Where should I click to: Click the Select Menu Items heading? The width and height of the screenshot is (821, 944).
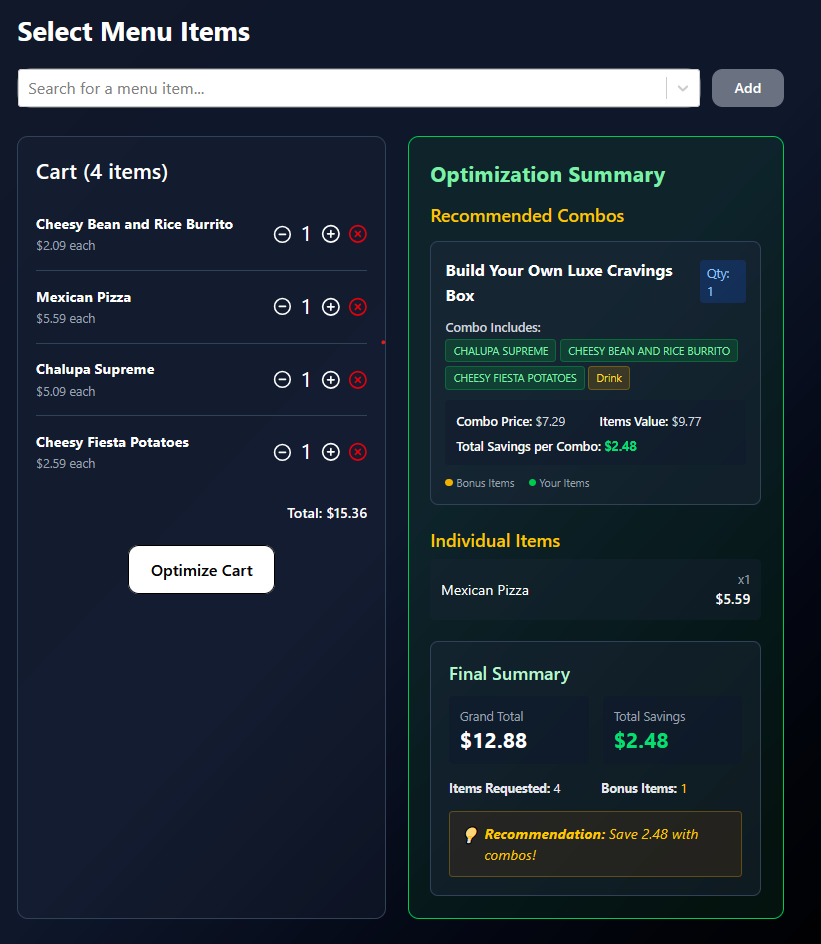[134, 32]
